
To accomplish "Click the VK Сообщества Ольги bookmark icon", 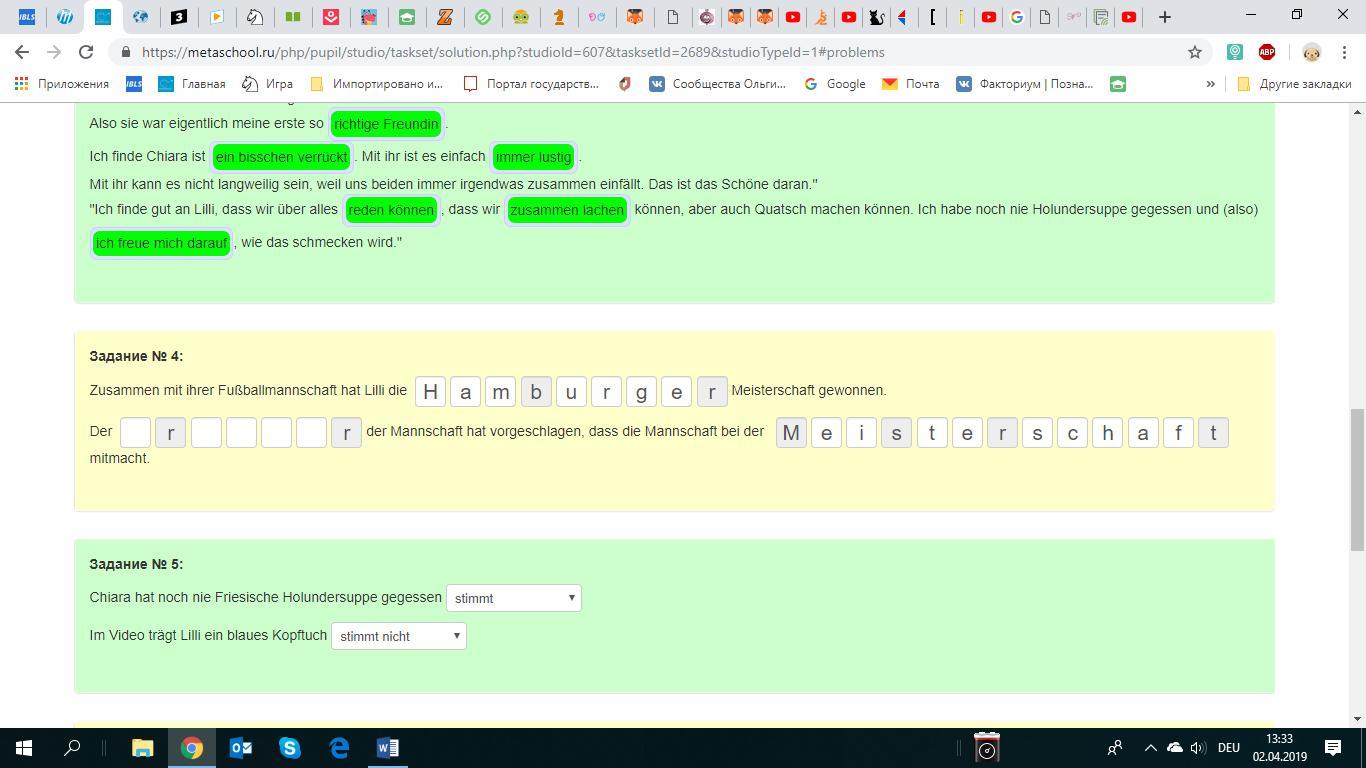I will tap(658, 84).
